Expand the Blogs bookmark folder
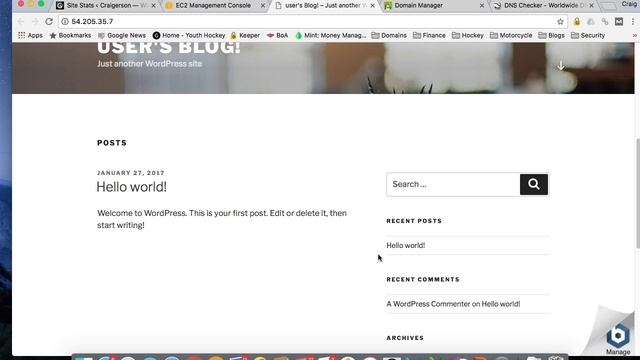 coord(551,36)
